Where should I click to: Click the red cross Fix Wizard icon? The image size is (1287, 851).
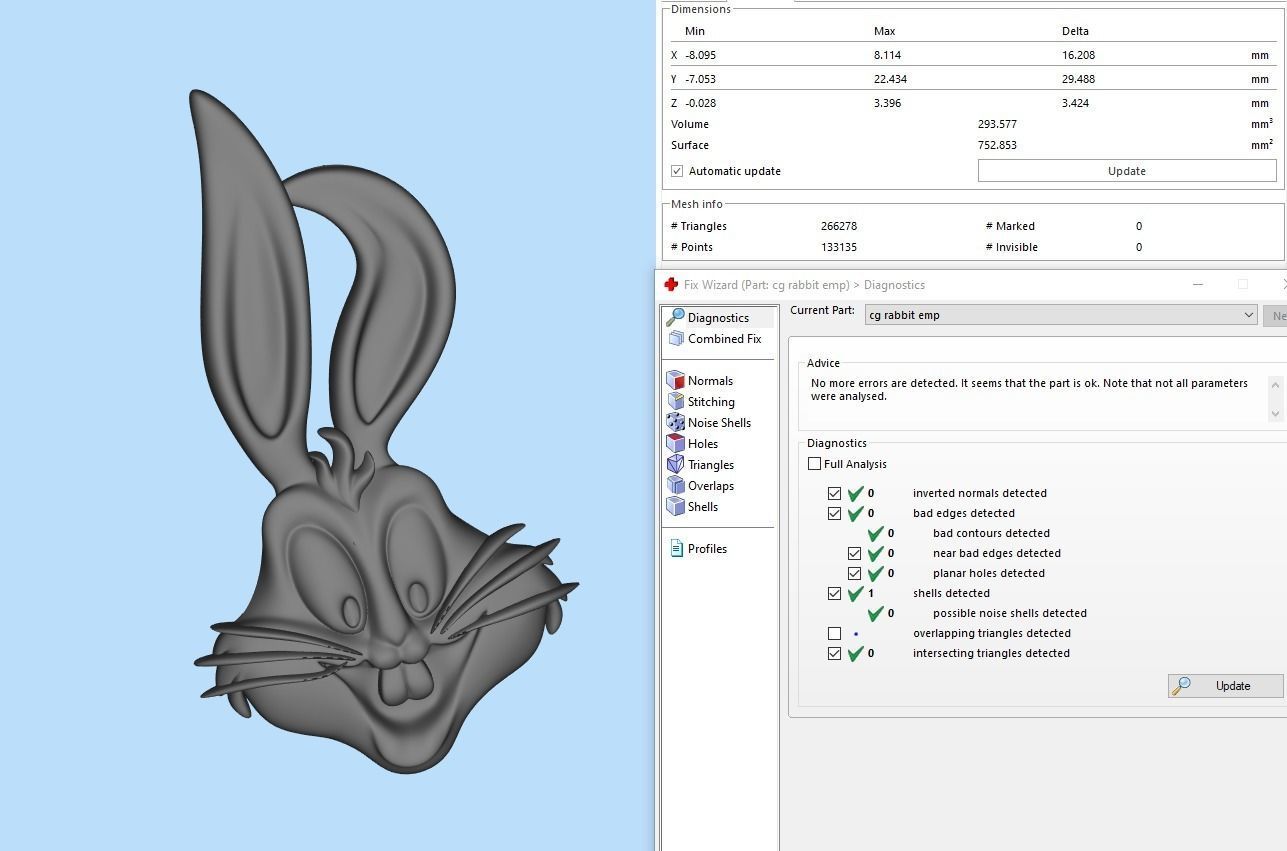click(671, 285)
